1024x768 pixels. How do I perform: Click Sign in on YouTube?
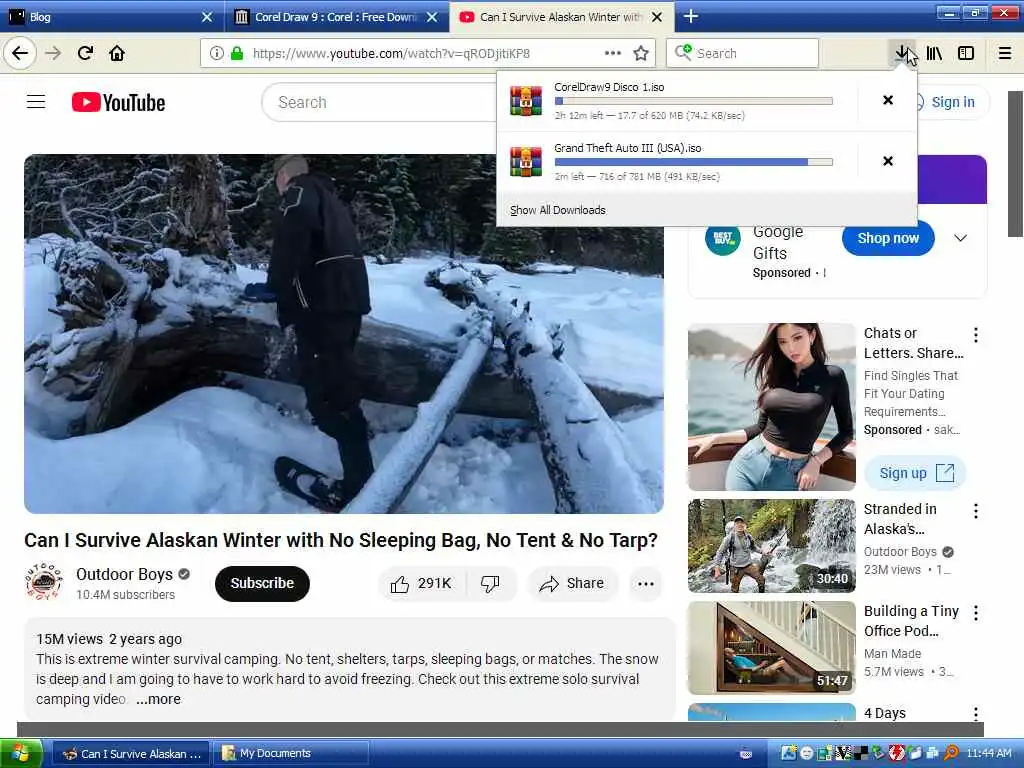click(952, 102)
